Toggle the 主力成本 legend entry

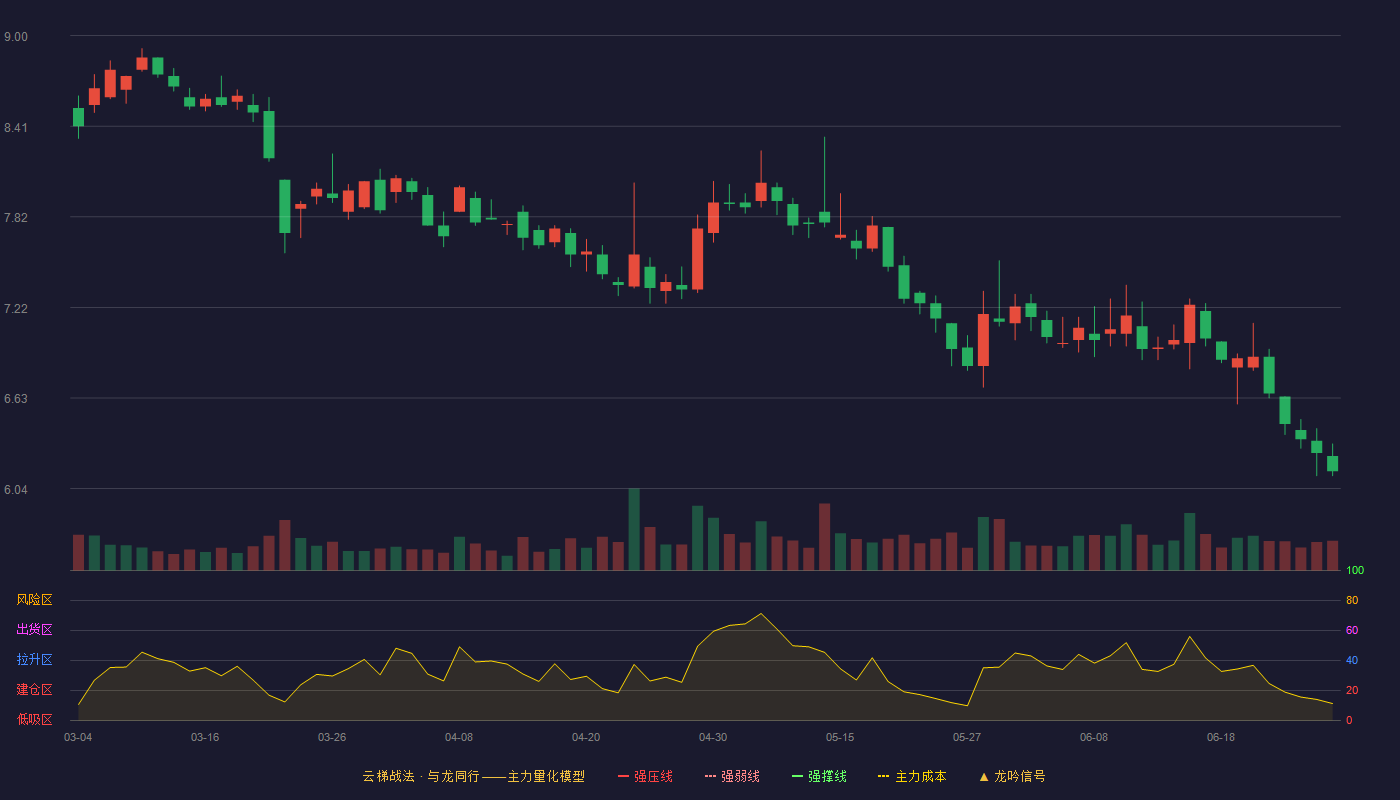(x=912, y=776)
